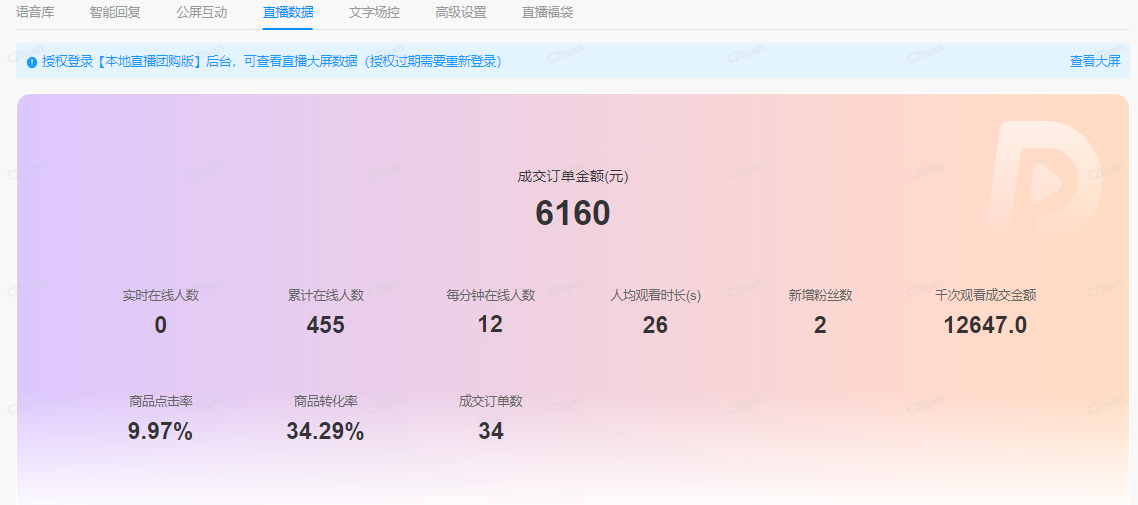This screenshot has width=1138, height=505.
Task: Open the 语音库 tab
Action: pos(35,13)
